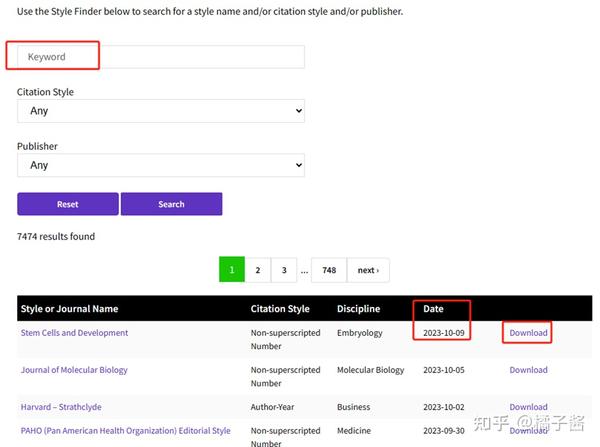
Task: Click the Date column header
Action: 433,309
